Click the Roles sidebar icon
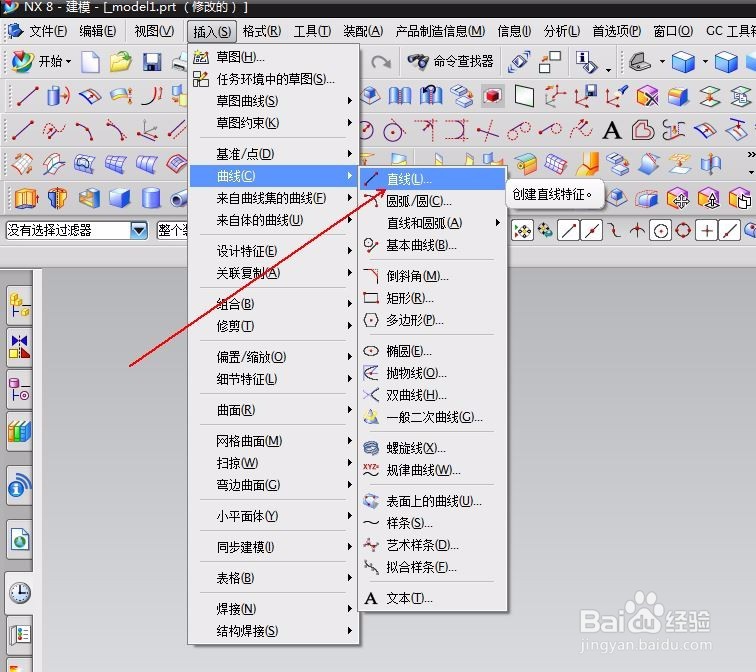Screen dimensions: 756x672 pos(20,633)
